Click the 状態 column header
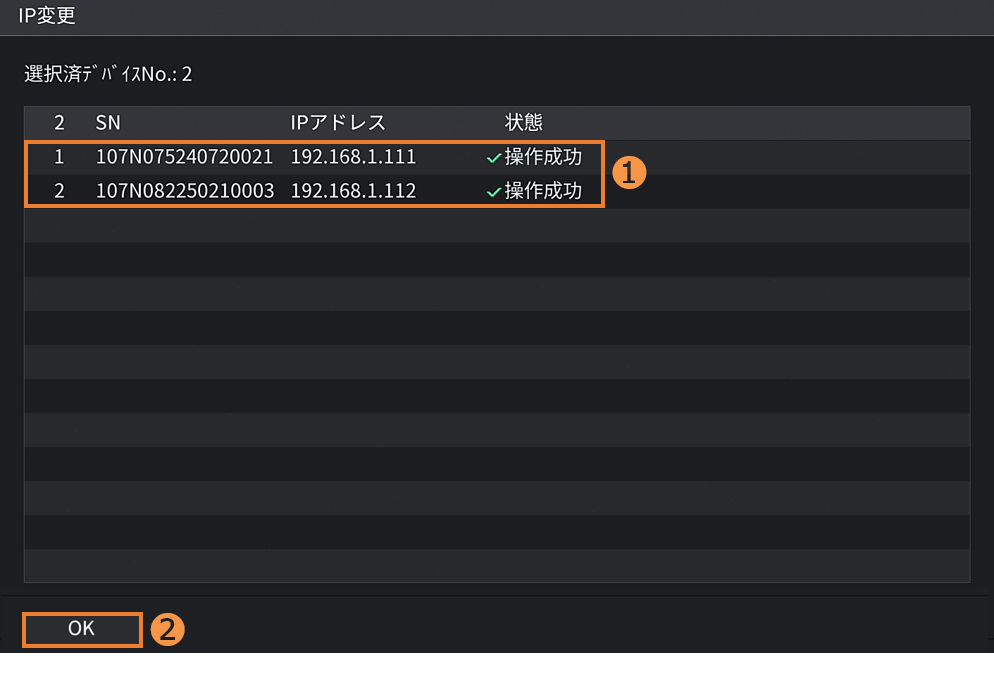Viewport: 994px width, 679px height. click(524, 123)
